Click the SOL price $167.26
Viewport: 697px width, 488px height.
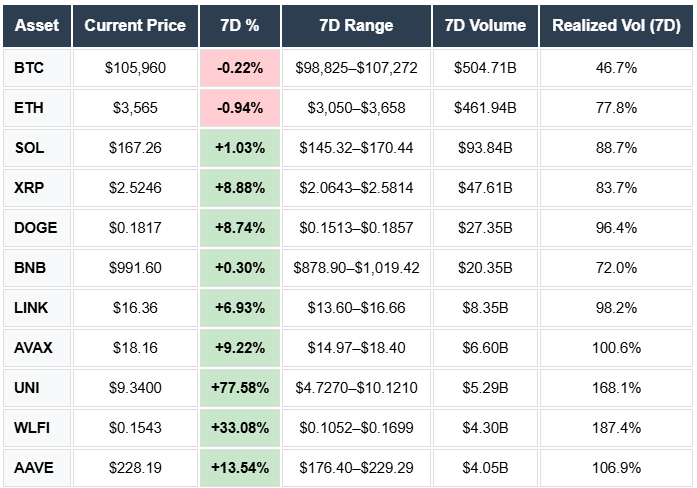[x=135, y=148]
